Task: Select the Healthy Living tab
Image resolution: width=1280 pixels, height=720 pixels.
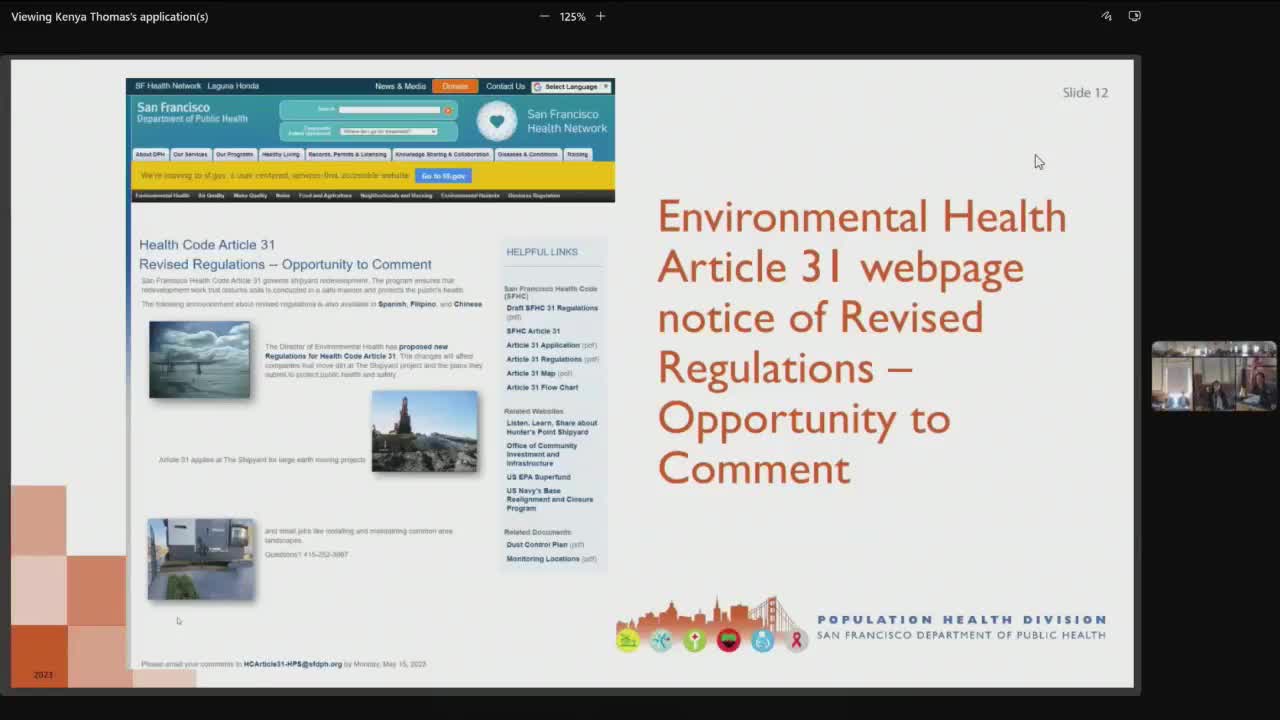Action: tap(280, 154)
